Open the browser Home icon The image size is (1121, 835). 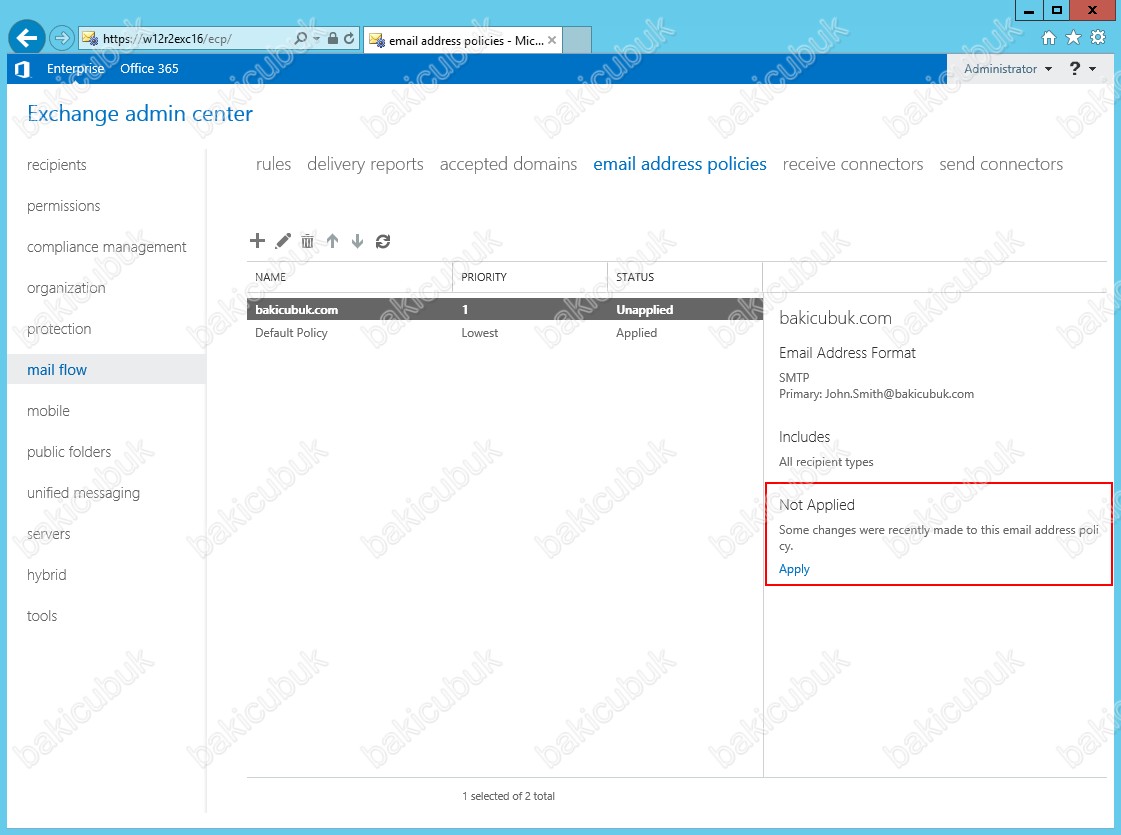click(1048, 38)
